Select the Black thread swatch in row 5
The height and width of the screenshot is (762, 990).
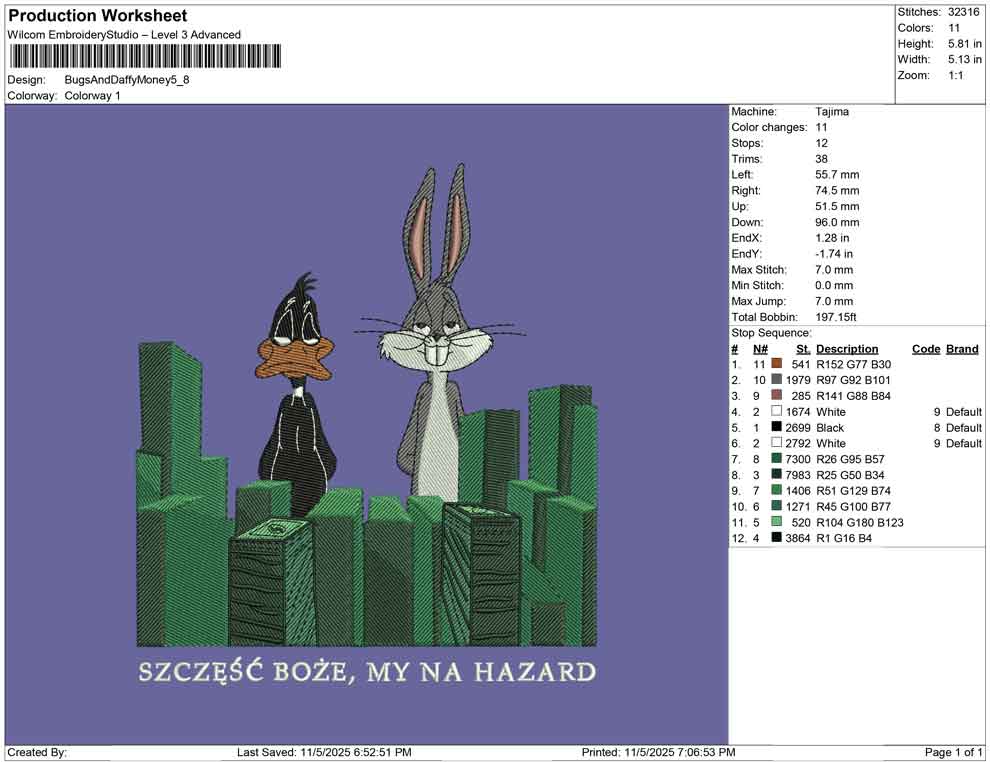pos(775,427)
